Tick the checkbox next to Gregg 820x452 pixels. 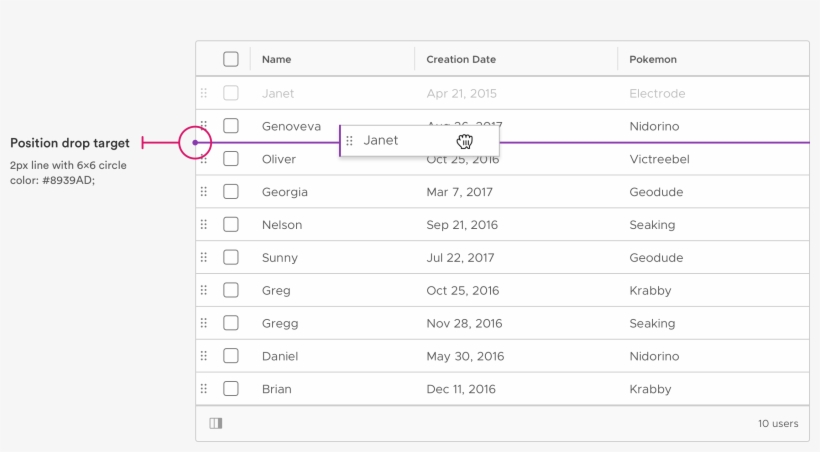click(231, 324)
